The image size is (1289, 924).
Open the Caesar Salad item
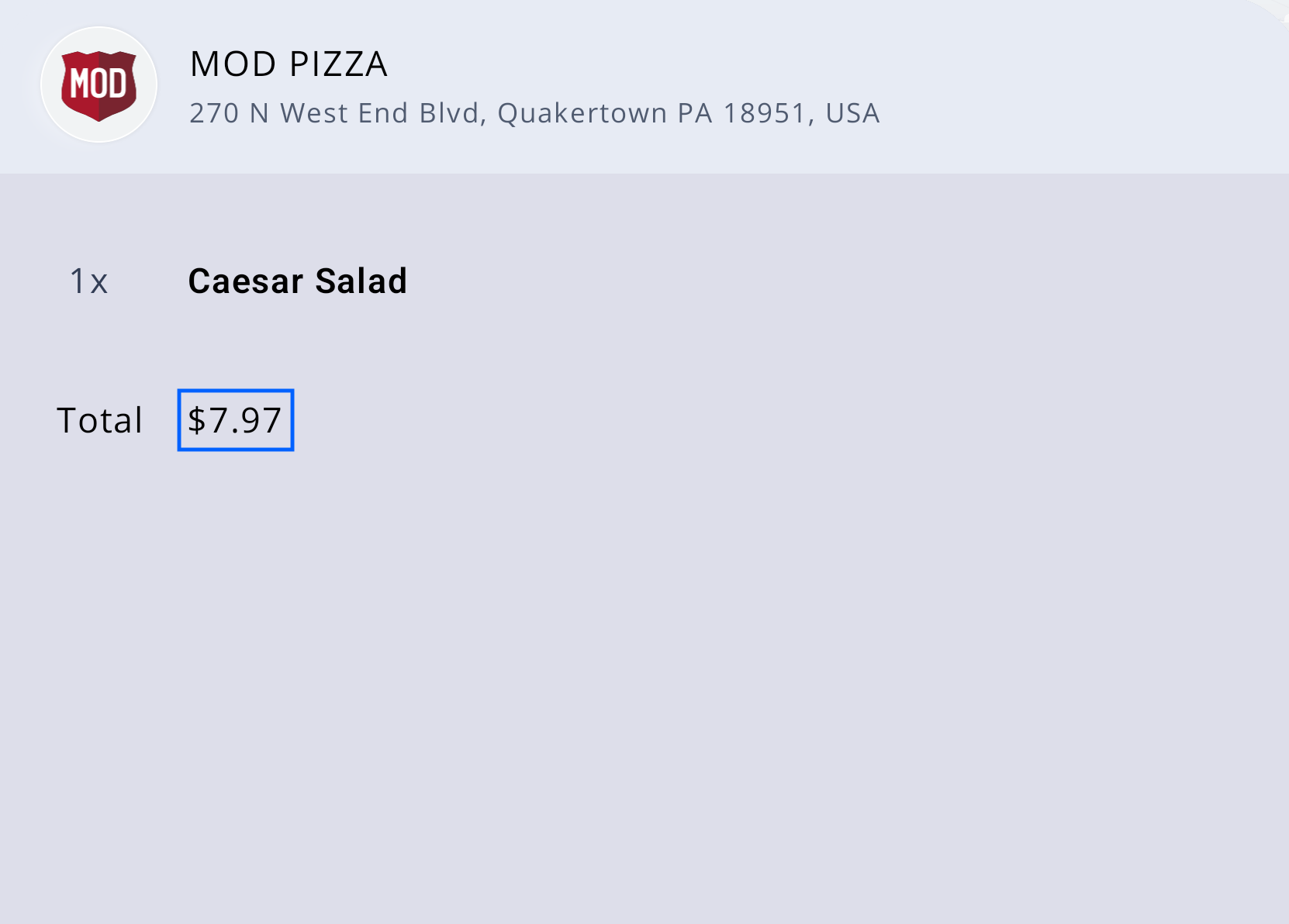coord(298,281)
